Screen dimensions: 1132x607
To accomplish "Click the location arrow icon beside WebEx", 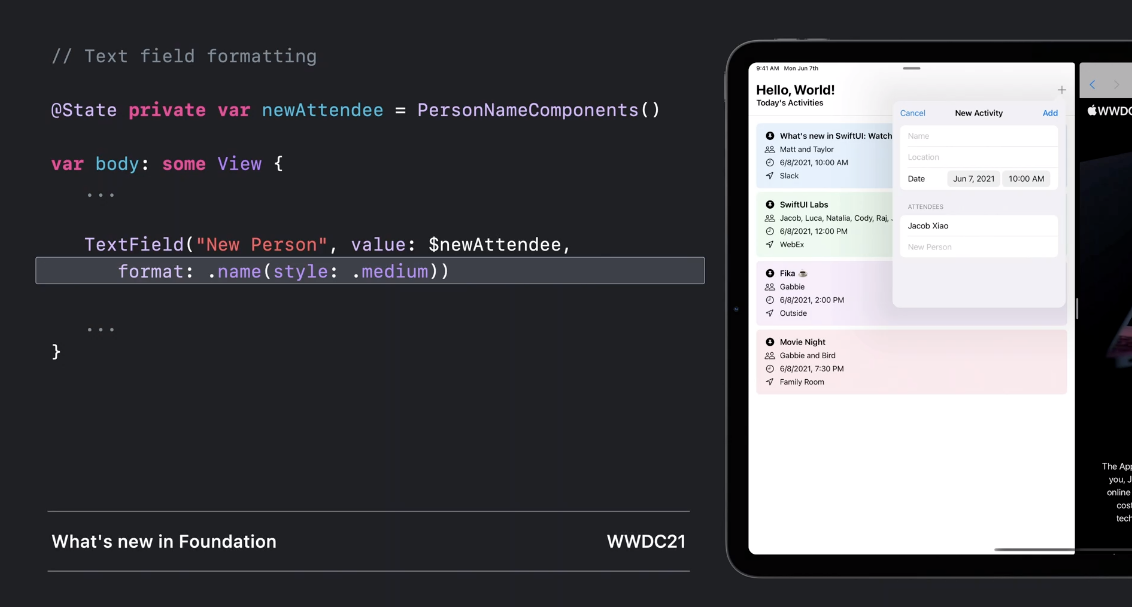I will [770, 245].
